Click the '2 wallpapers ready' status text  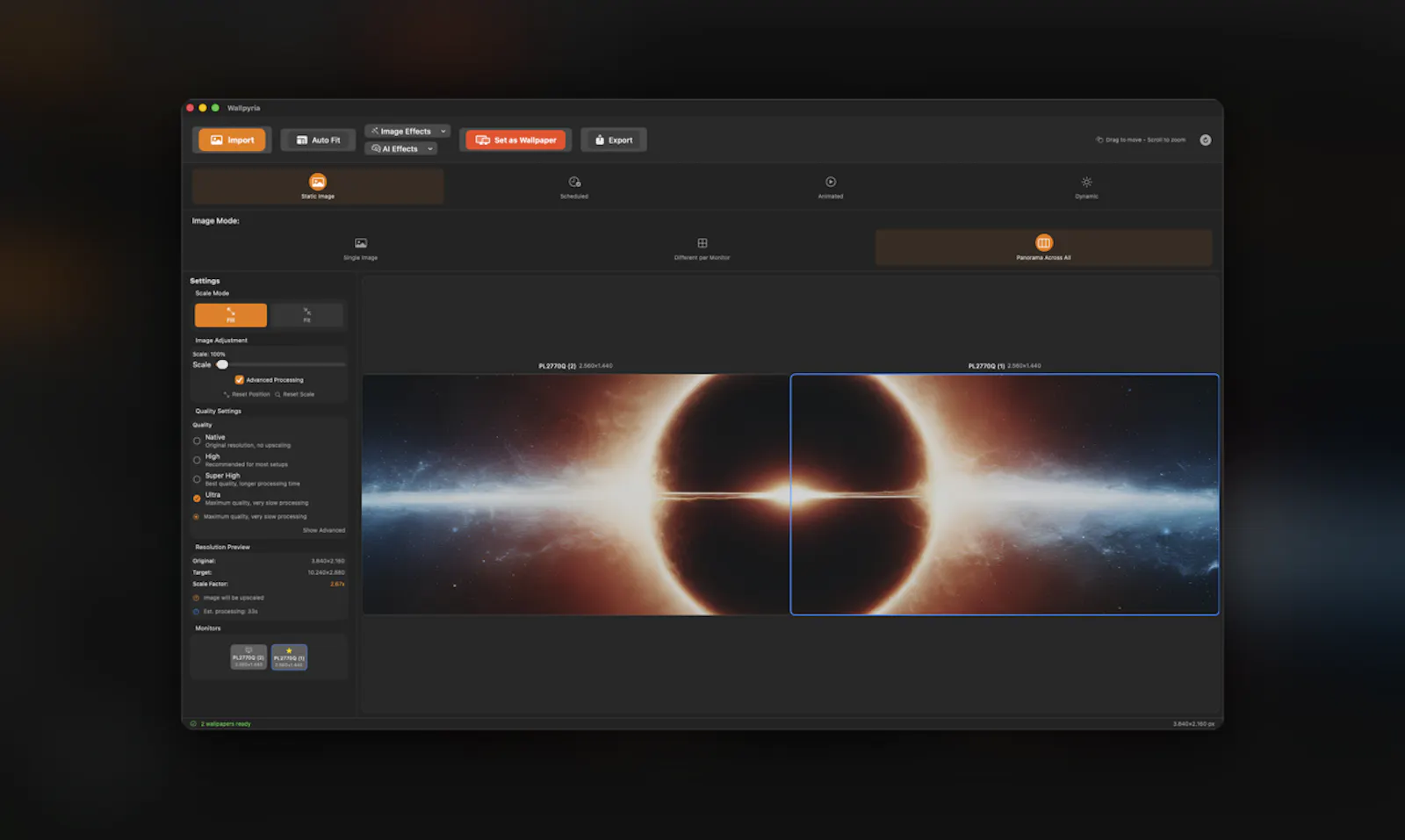[226, 724]
